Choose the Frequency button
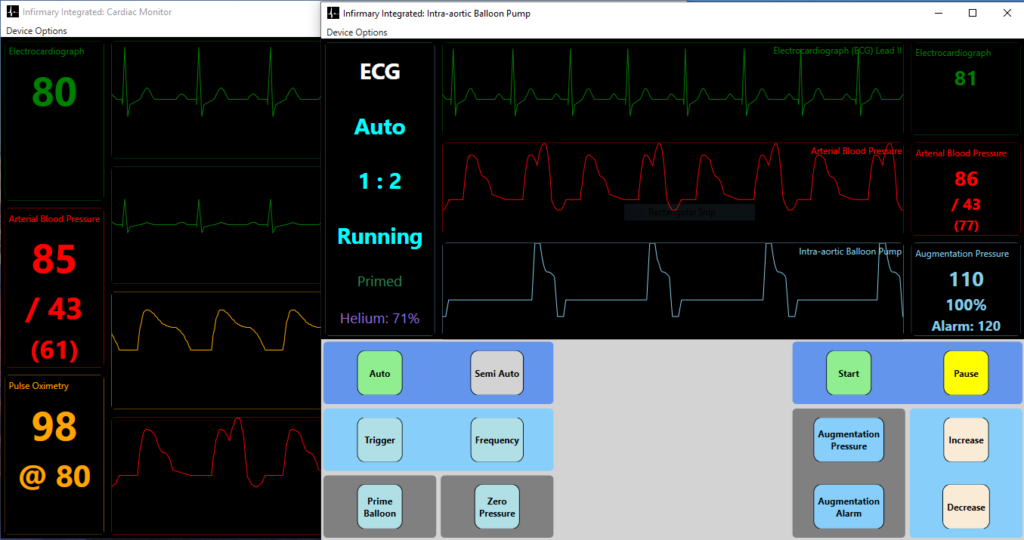The height and width of the screenshot is (540, 1024). click(496, 440)
